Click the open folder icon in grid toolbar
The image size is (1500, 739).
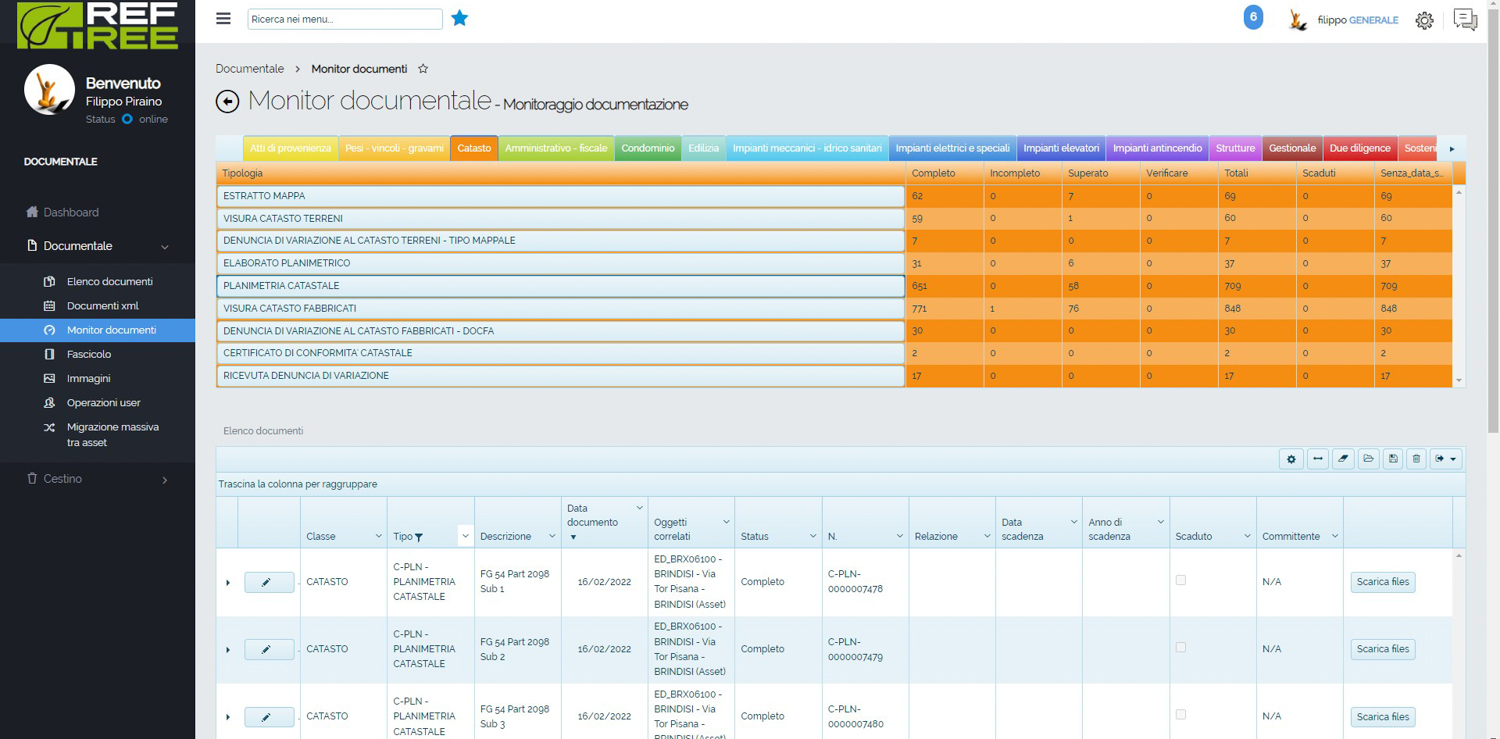pyautogui.click(x=1368, y=459)
